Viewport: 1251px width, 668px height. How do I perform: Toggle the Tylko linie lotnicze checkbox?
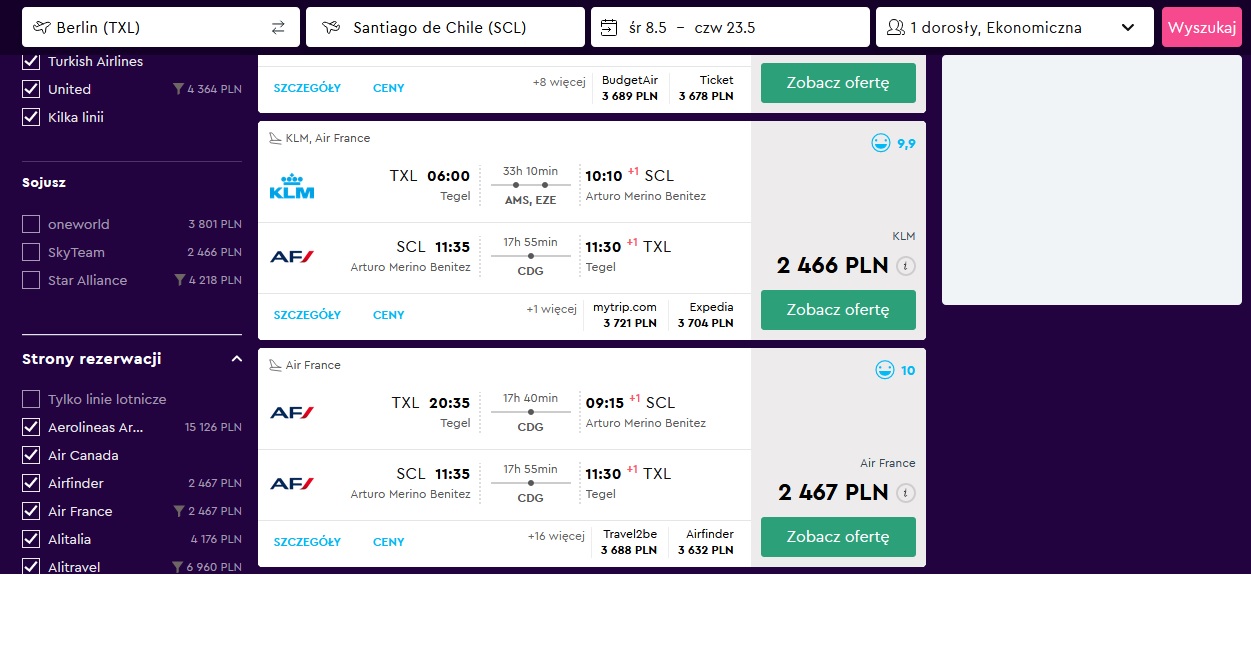(x=31, y=399)
